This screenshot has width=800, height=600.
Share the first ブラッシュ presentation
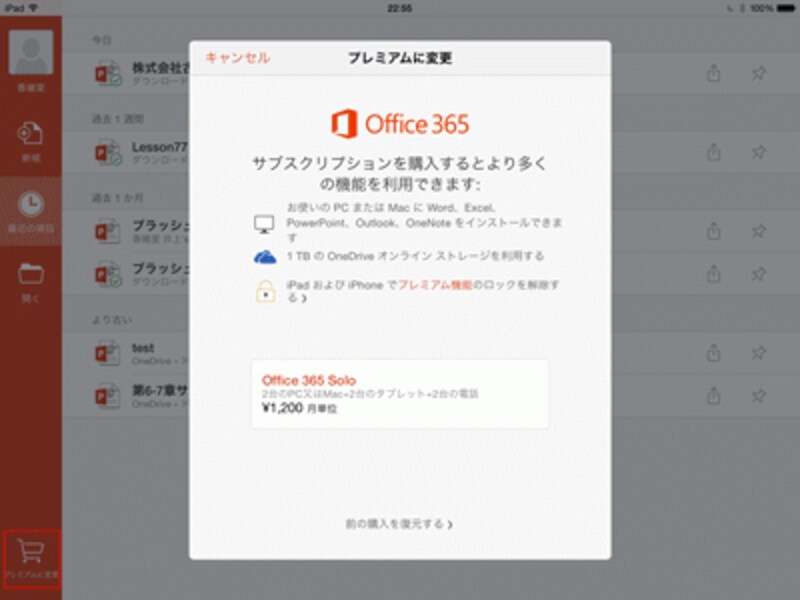coord(714,231)
